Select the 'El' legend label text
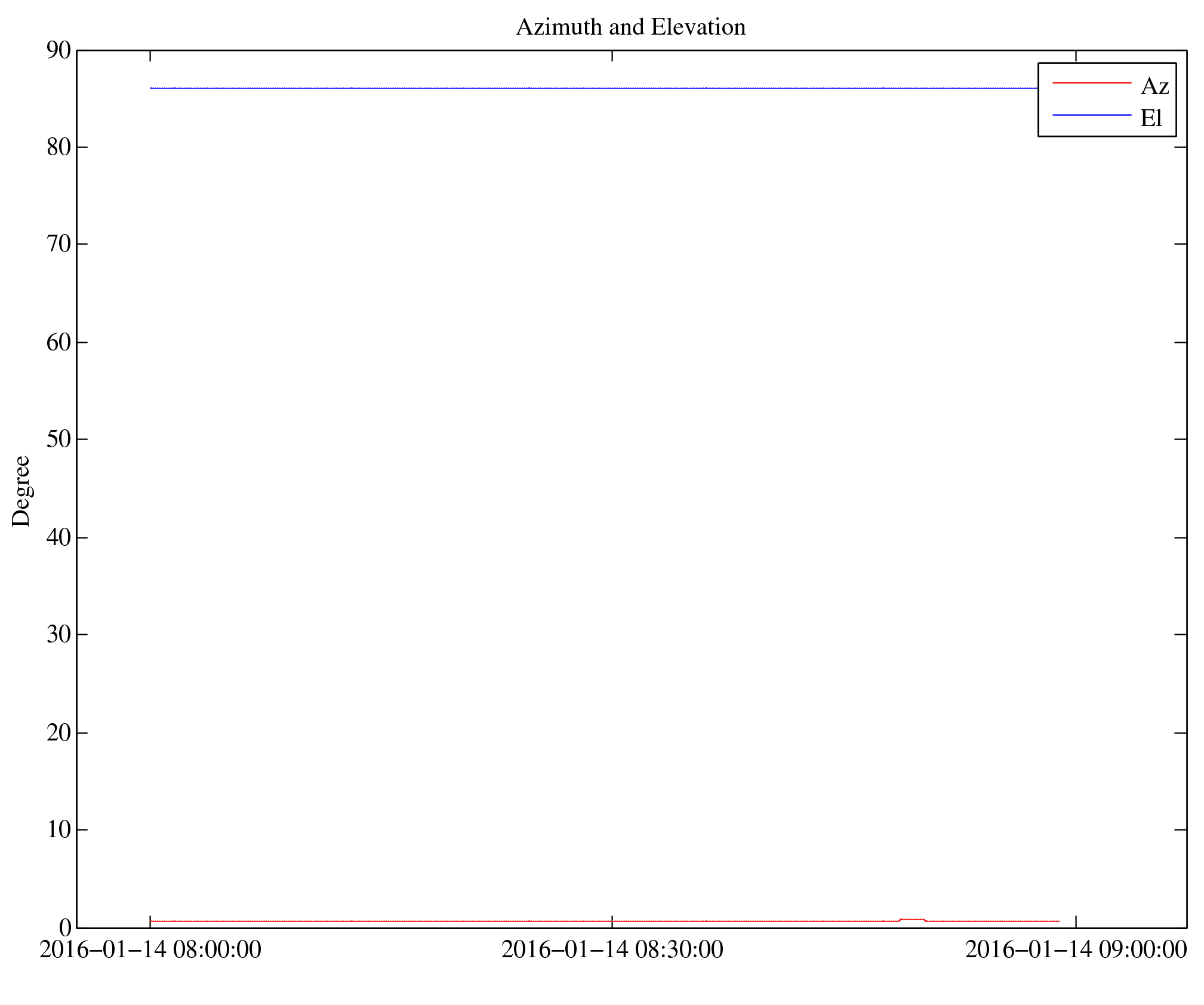This screenshot has height=1005, width=1204. pos(1151,118)
